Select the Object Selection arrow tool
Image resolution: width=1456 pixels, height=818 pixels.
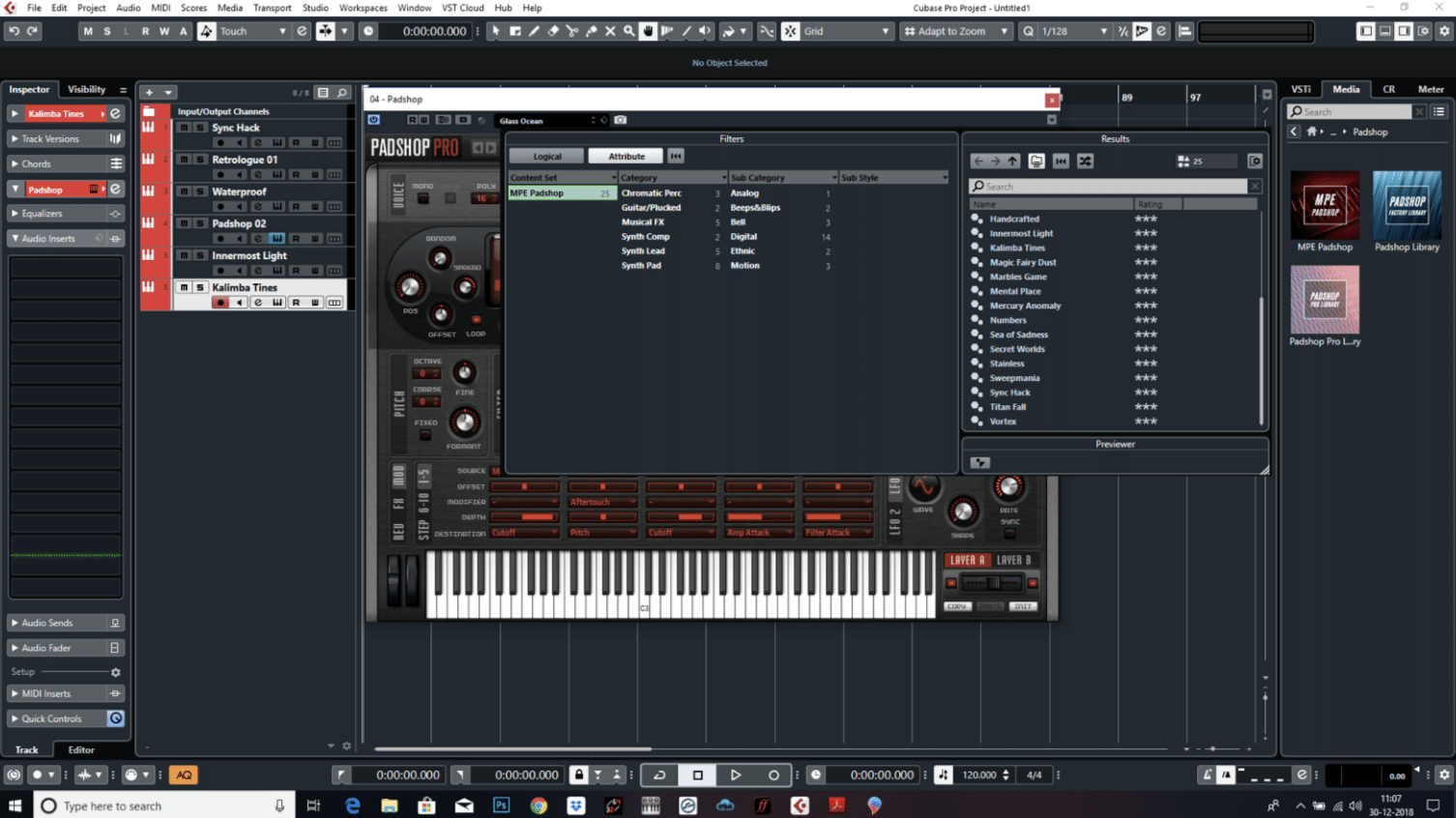pyautogui.click(x=496, y=31)
